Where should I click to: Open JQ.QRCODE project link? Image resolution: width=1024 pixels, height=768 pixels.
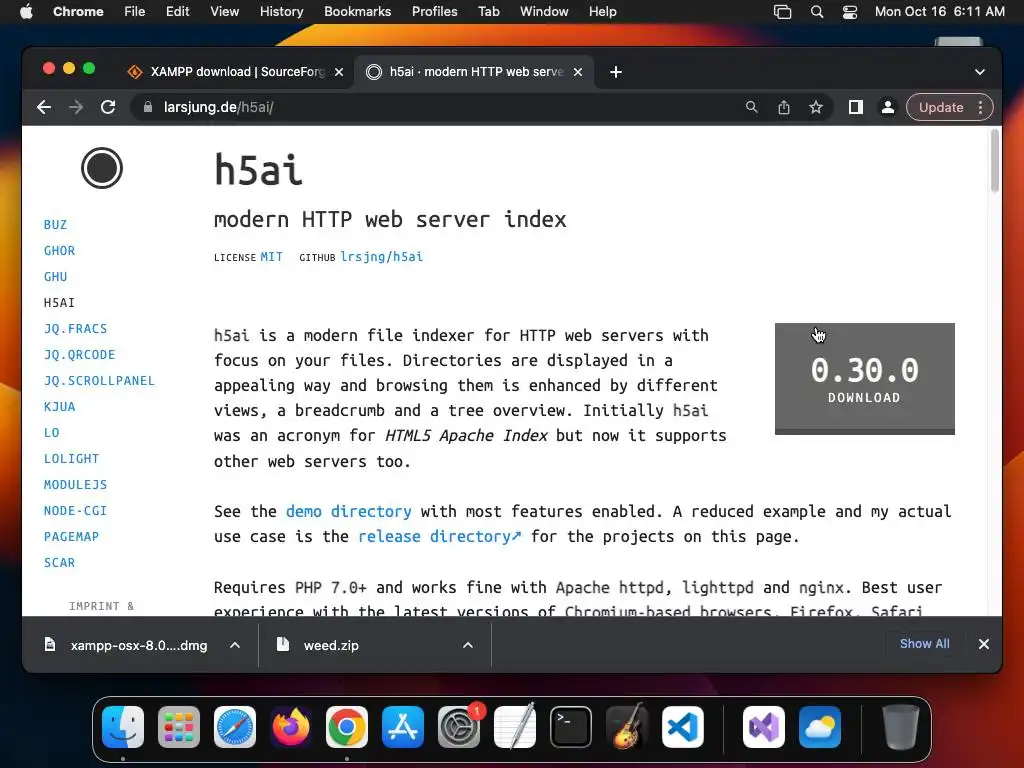[80, 355]
